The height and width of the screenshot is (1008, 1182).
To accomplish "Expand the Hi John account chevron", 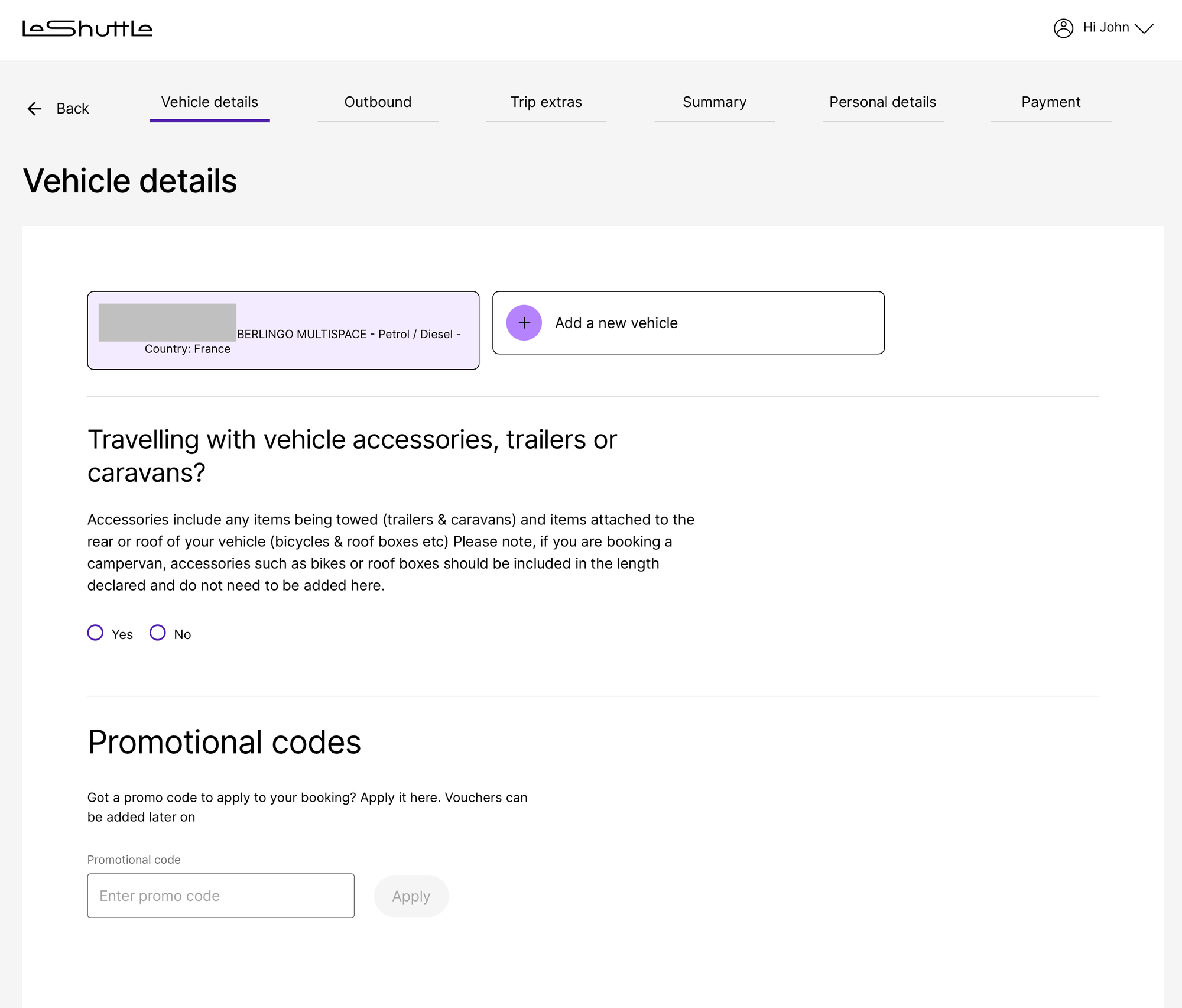I will click(x=1144, y=28).
